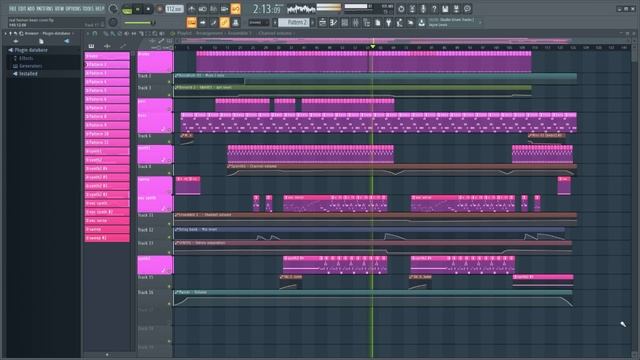640x360 pixels.
Task: Select Pattern 2 in picker list
Action: click(107, 64)
